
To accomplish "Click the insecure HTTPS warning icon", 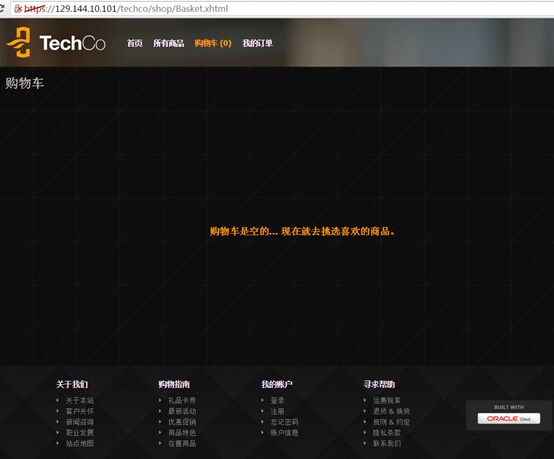I will [x=18, y=8].
